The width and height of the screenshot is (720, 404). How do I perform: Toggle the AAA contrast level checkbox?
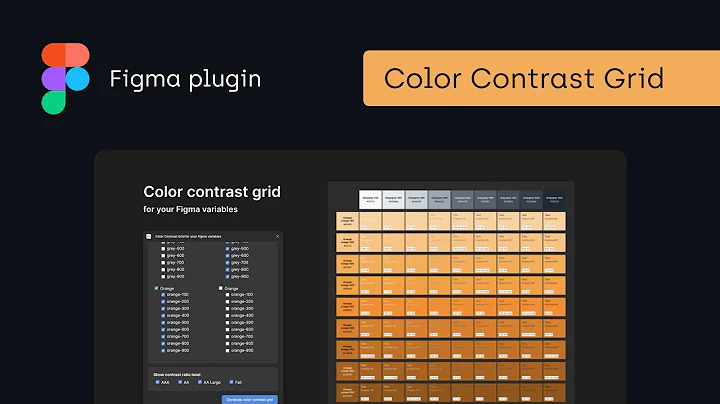[158, 382]
